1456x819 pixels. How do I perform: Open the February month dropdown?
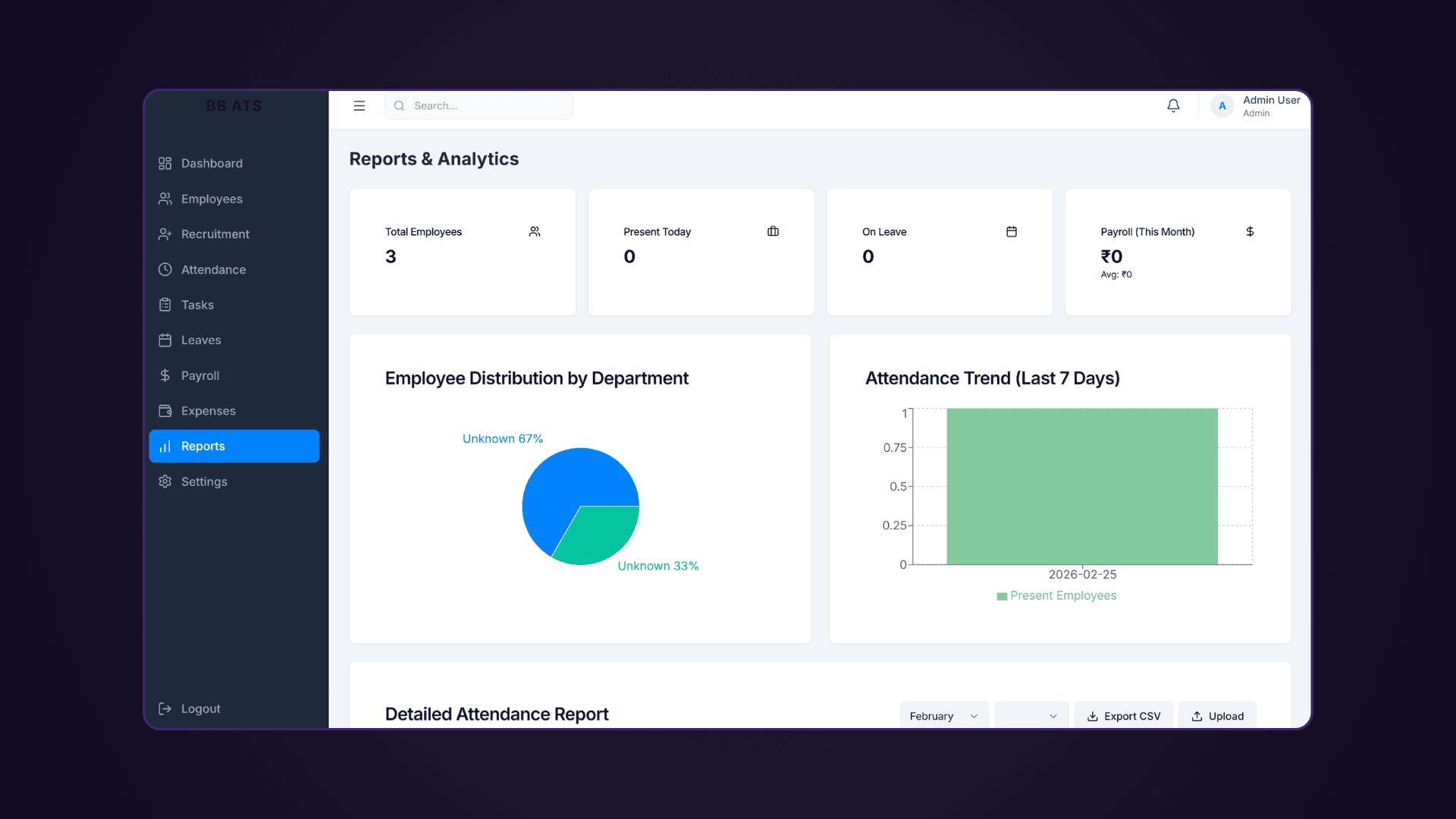tap(943, 715)
